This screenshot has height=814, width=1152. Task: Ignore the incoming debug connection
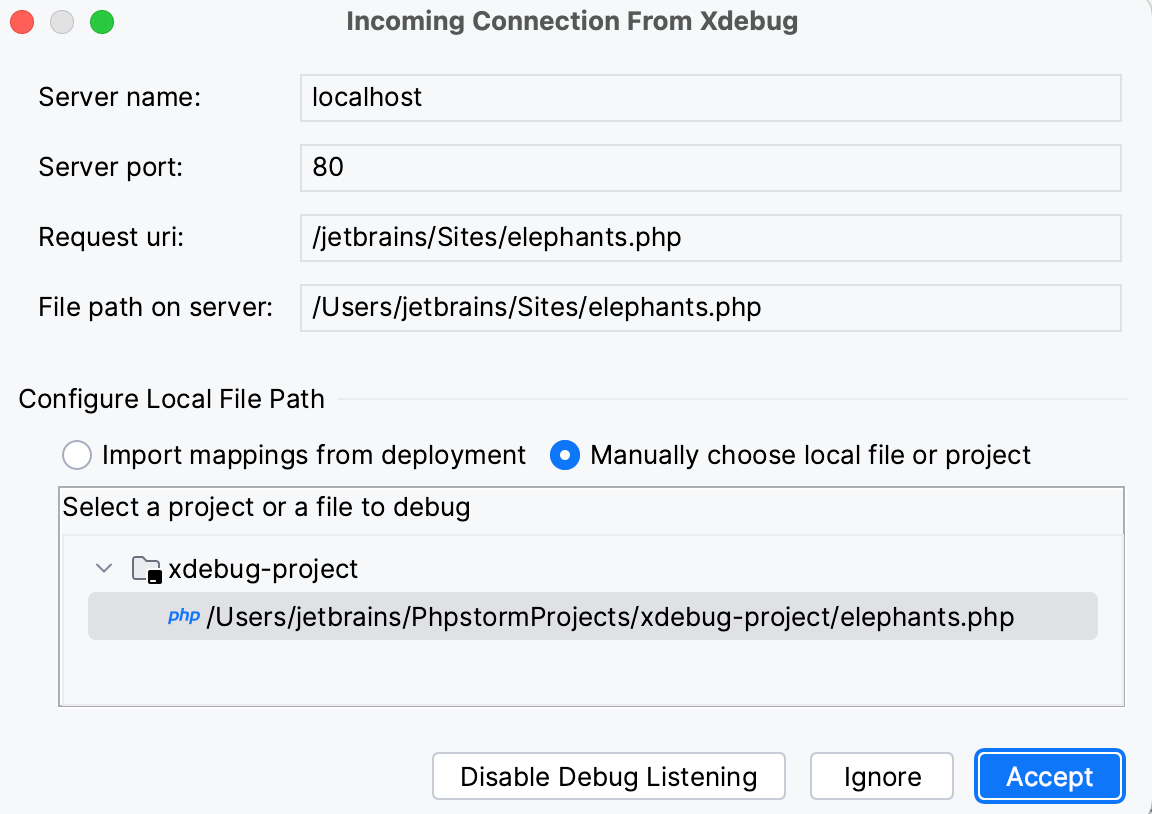[881, 776]
